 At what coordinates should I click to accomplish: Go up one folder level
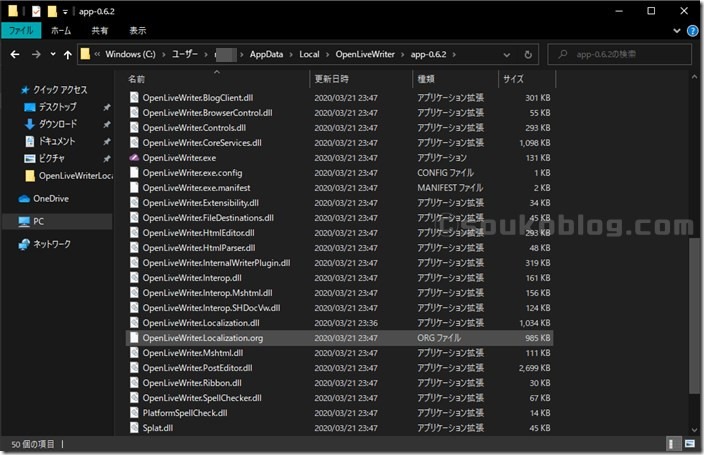tap(67, 54)
